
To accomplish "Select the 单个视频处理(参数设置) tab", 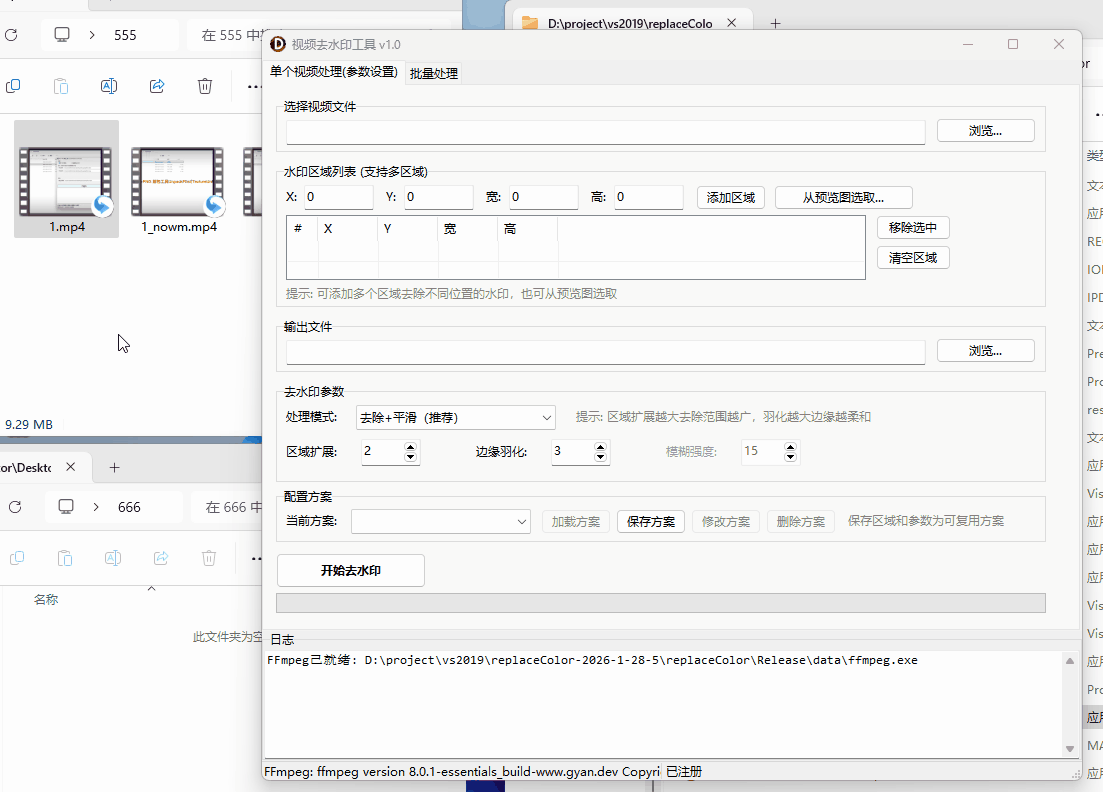I will (332, 73).
